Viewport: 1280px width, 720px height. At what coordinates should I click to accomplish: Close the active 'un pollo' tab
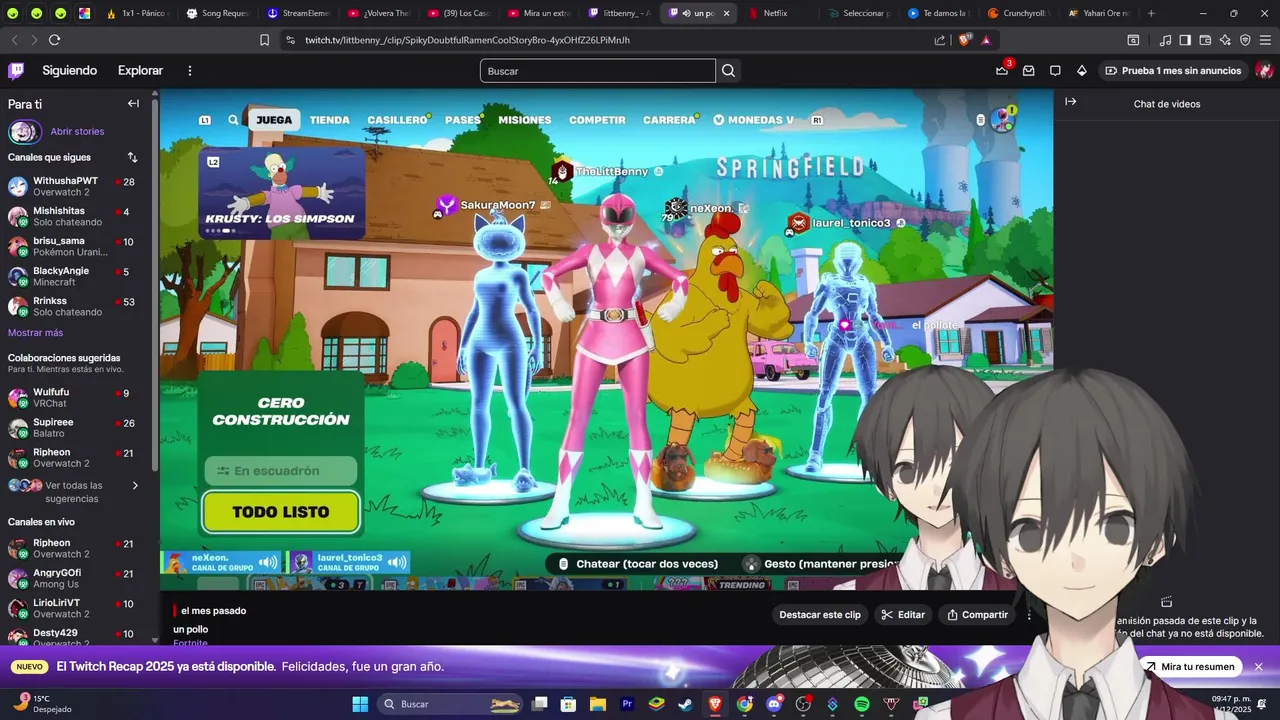726,13
